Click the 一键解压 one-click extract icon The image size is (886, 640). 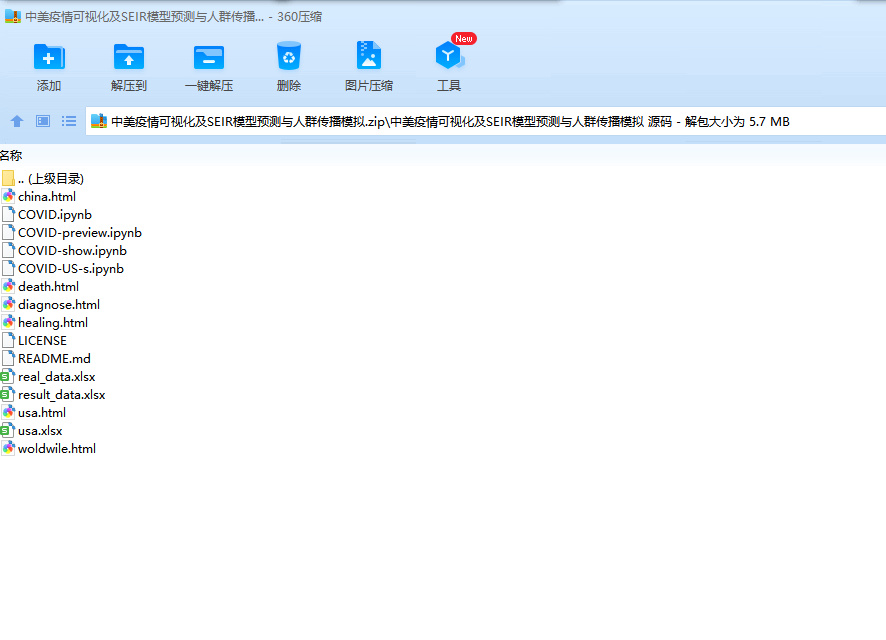209,56
